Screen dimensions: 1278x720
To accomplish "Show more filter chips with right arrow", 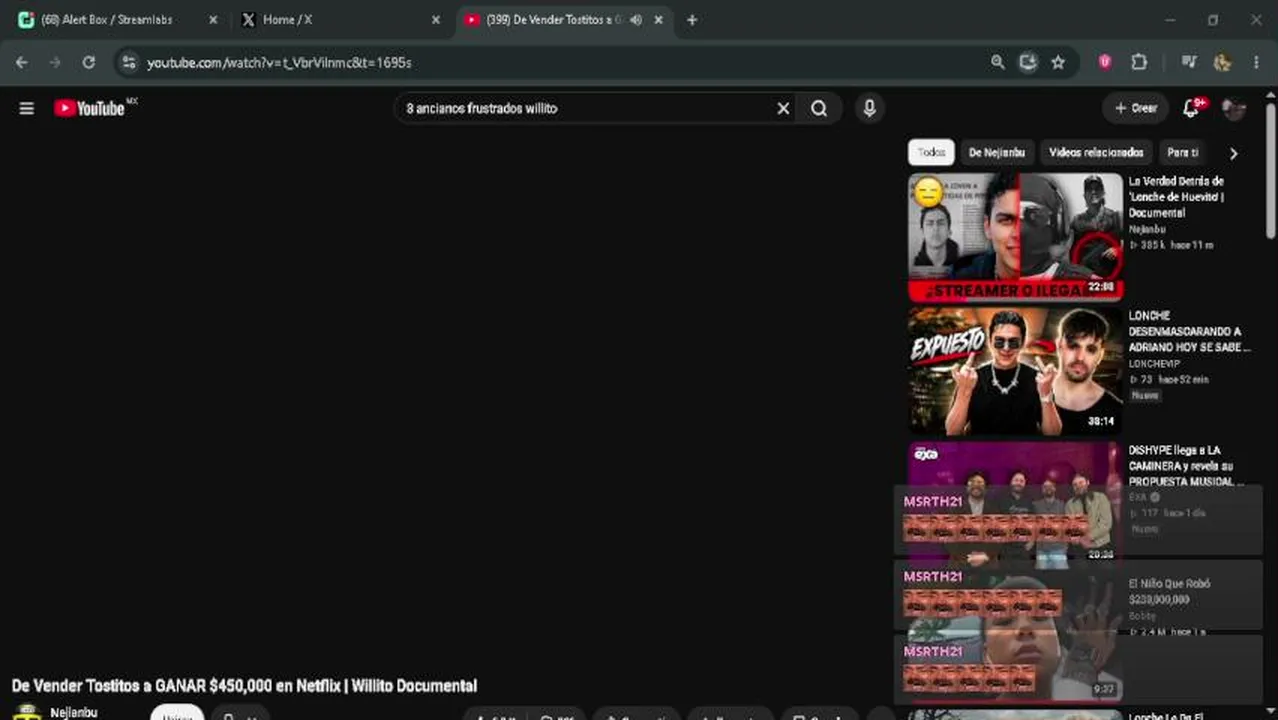I will [x=1233, y=153].
